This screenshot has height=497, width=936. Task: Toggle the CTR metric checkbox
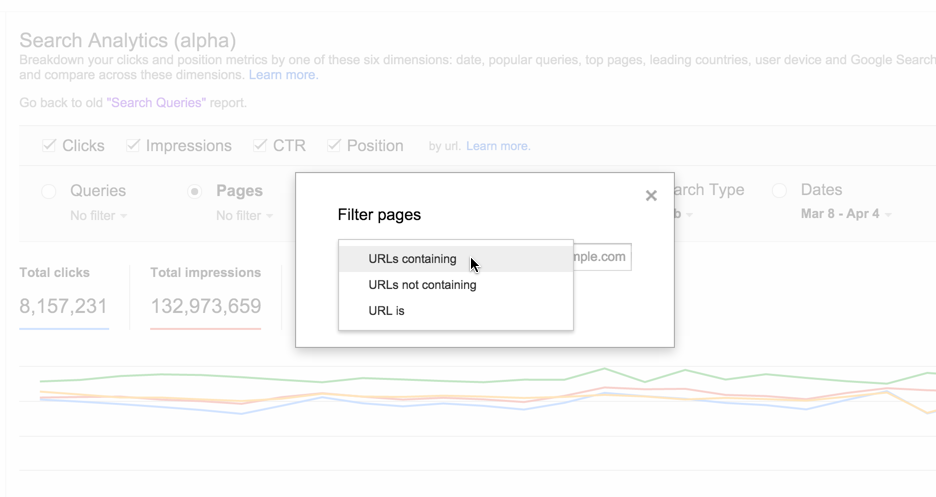pyautogui.click(x=260, y=146)
